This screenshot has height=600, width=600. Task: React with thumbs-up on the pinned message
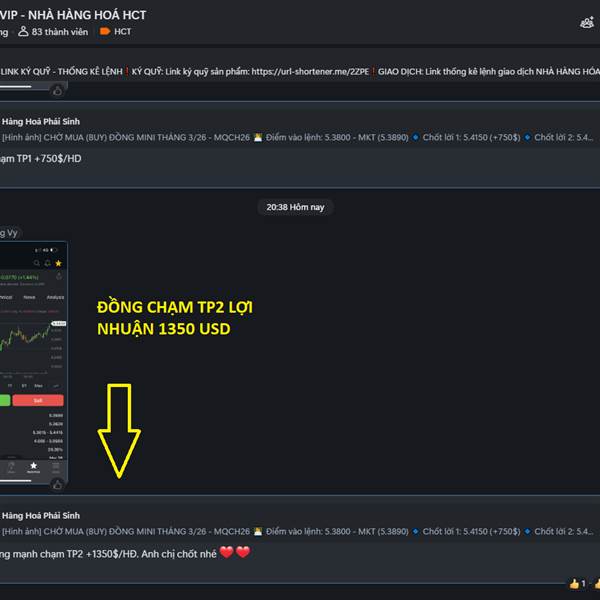[x=57, y=91]
